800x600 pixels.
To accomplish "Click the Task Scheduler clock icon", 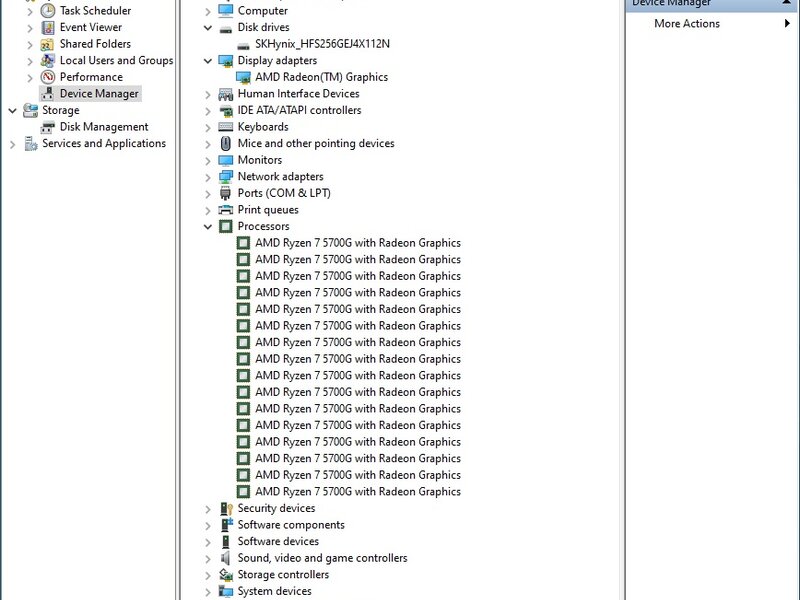I will tap(48, 11).
